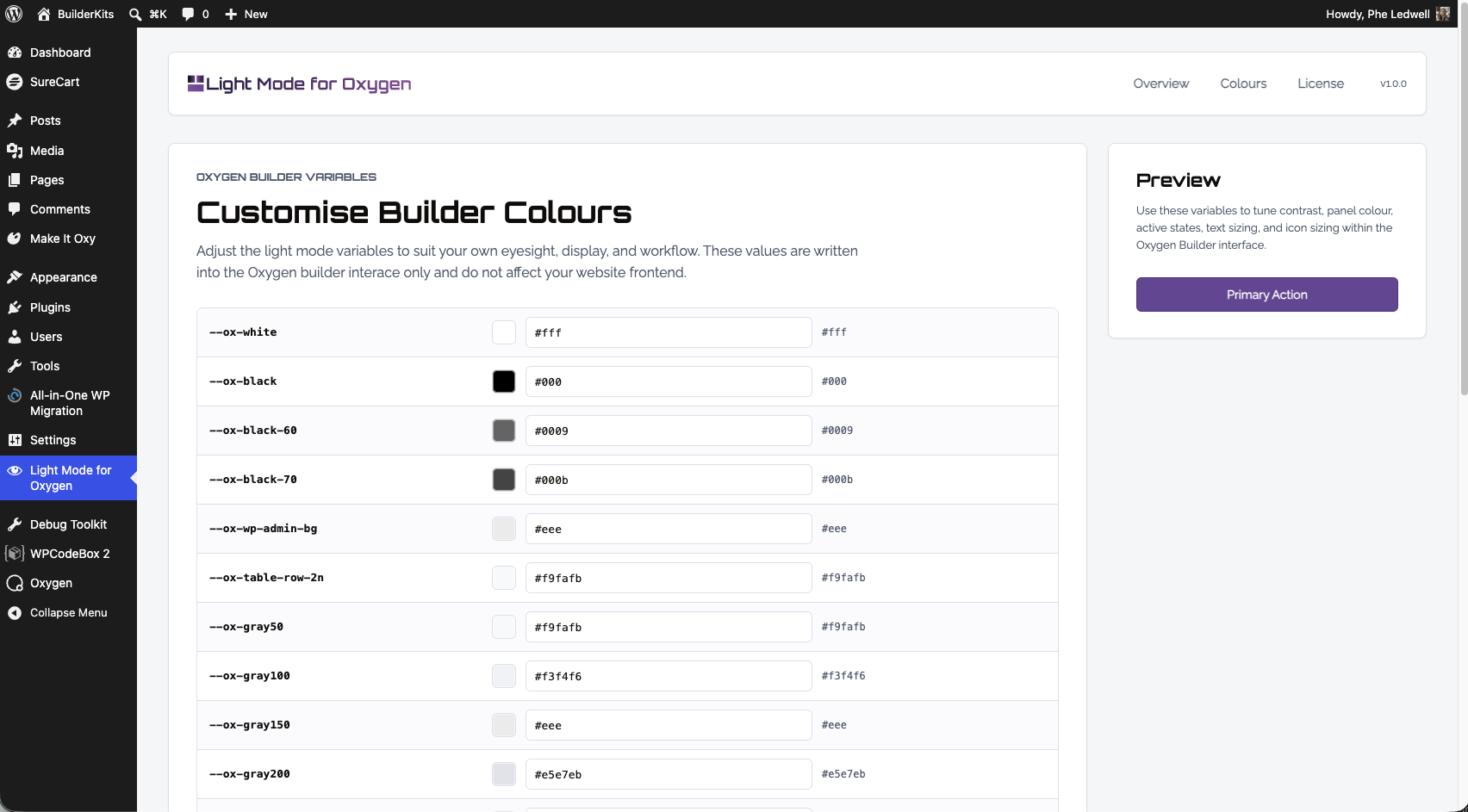This screenshot has width=1468, height=812.
Task: Click the All-in-One WP Migration icon
Action: tap(15, 395)
